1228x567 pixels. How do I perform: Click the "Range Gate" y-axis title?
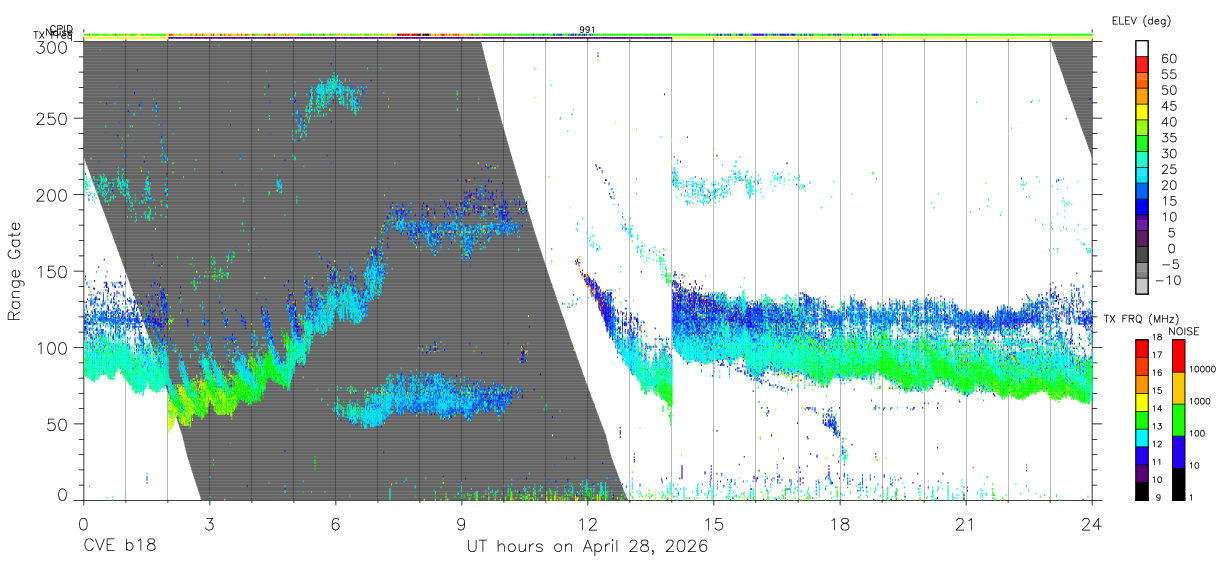pyautogui.click(x=16, y=271)
